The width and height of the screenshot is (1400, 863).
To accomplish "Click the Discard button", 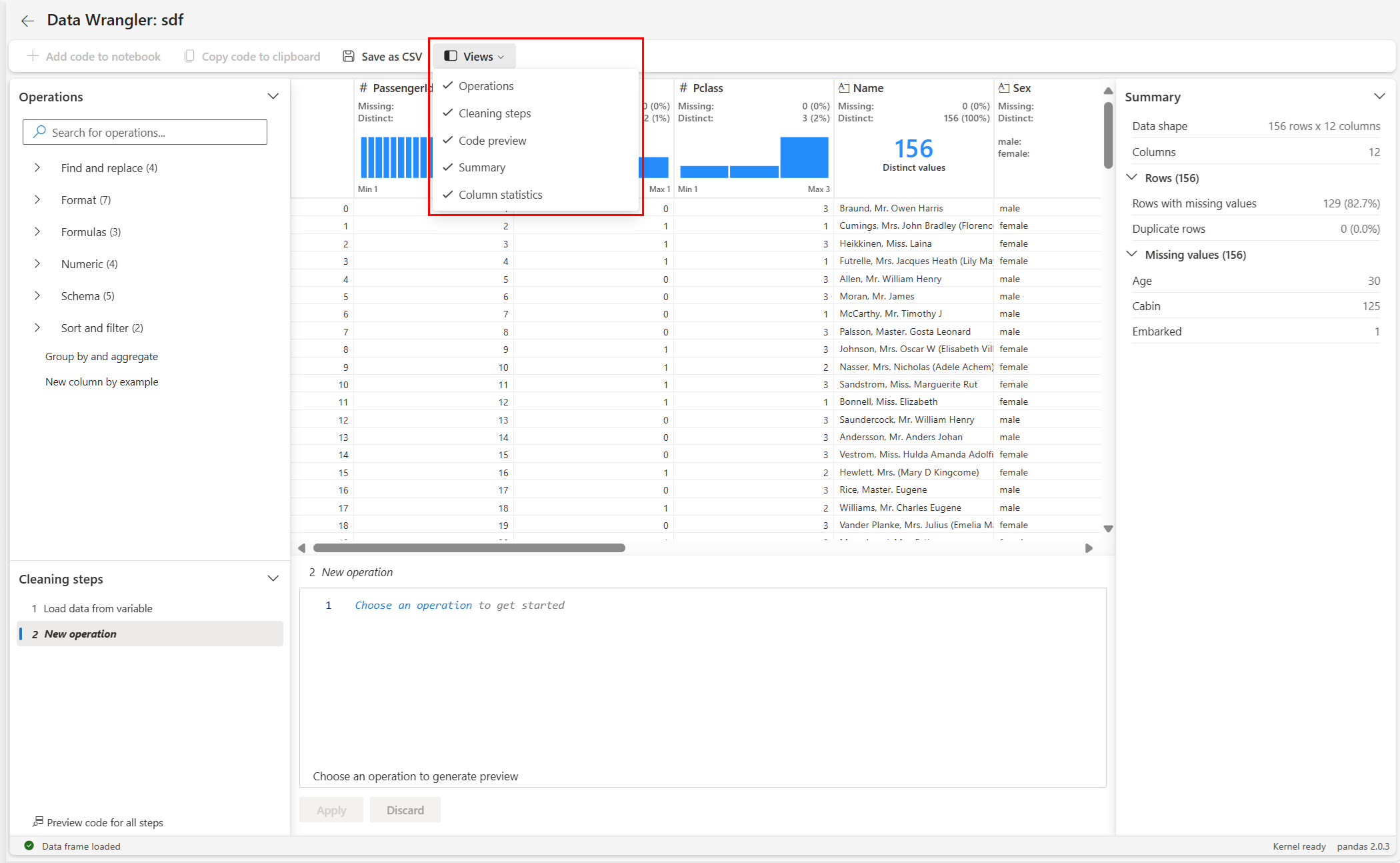I will [x=405, y=810].
